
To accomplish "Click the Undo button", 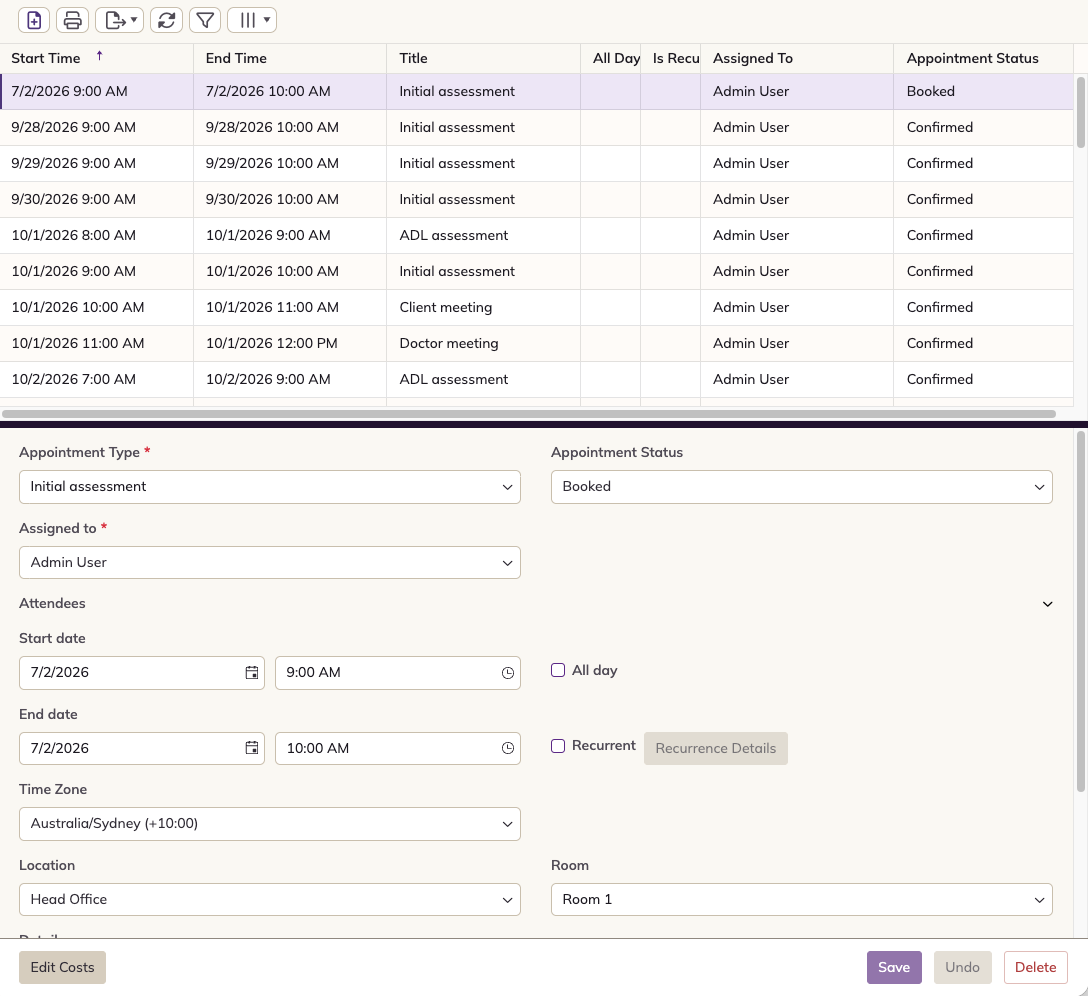I will pyautogui.click(x=962, y=968).
